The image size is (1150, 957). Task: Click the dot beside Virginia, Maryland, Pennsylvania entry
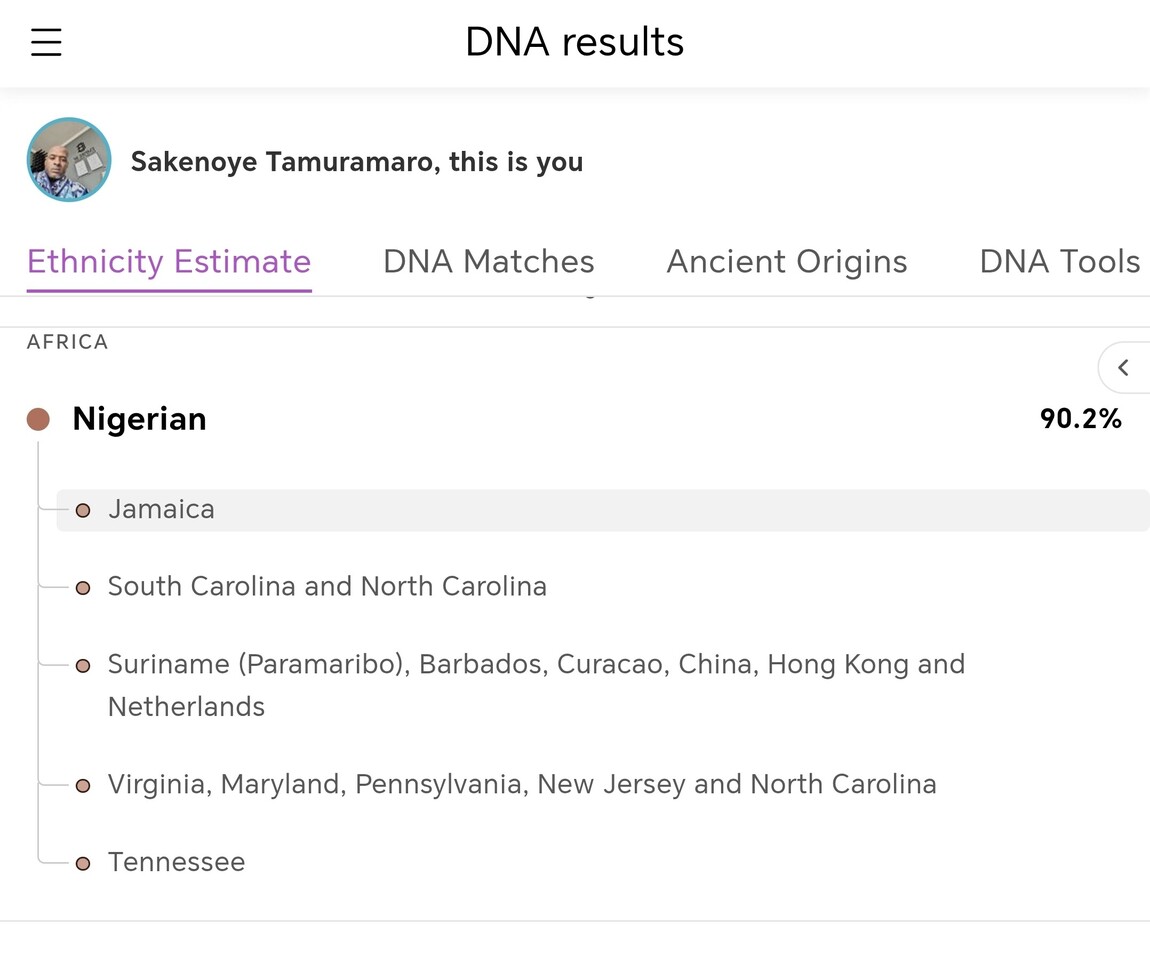pos(84,785)
